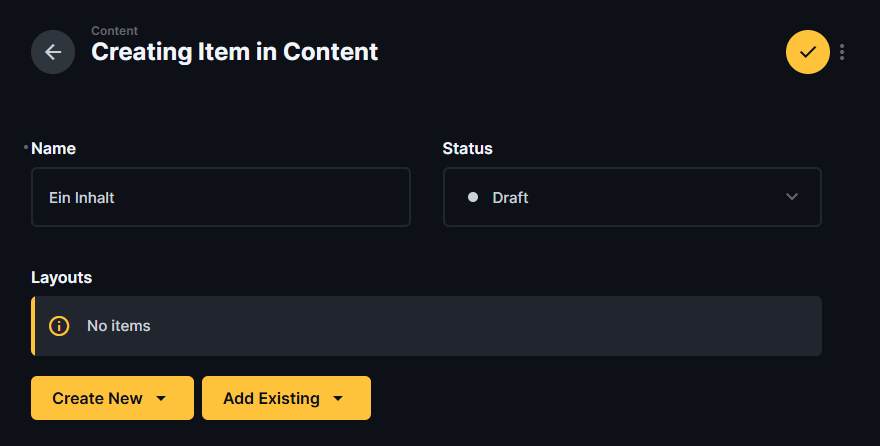Expand the Status field chevron arrow

point(792,197)
